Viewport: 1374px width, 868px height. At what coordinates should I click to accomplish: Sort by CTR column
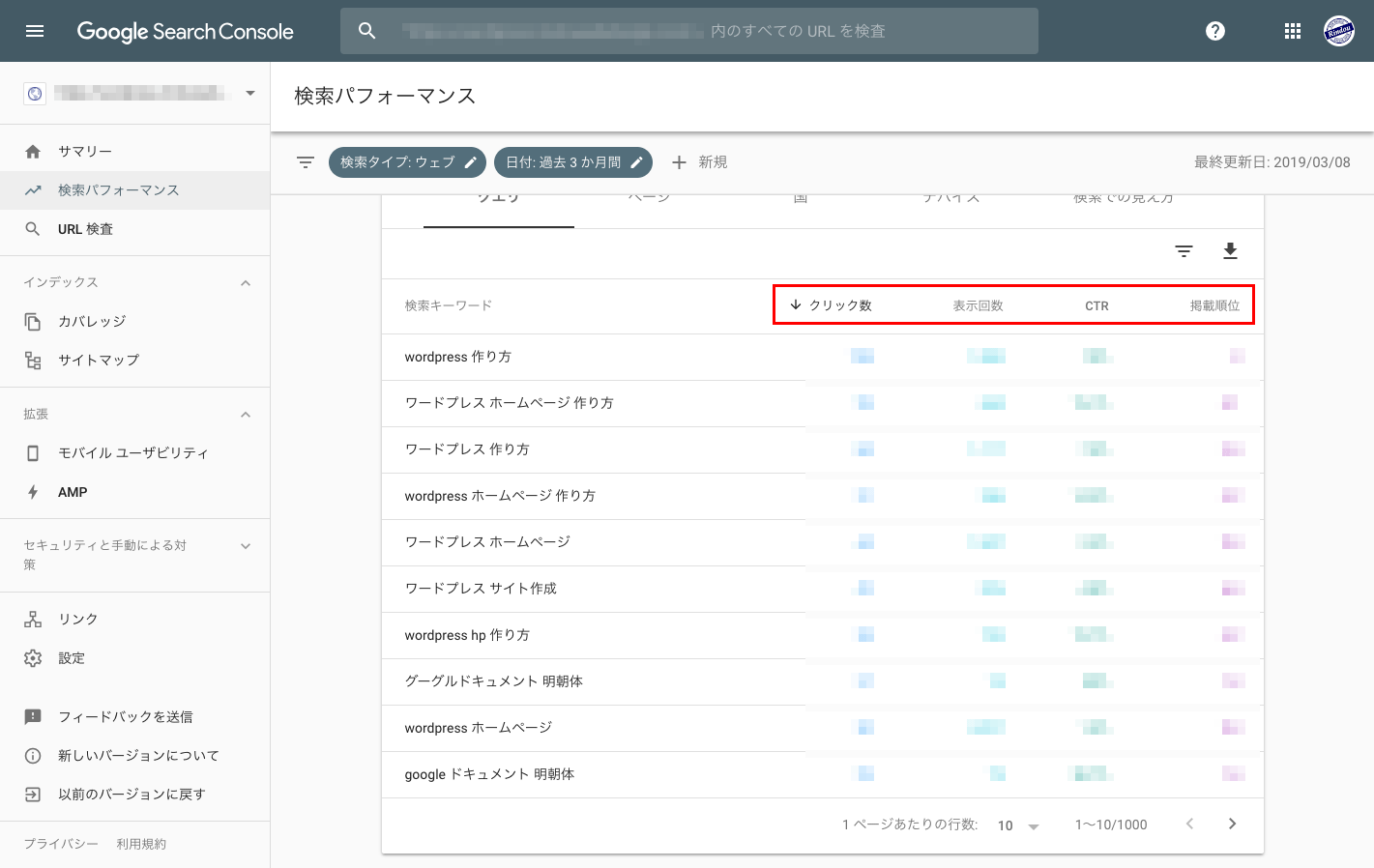click(1096, 306)
